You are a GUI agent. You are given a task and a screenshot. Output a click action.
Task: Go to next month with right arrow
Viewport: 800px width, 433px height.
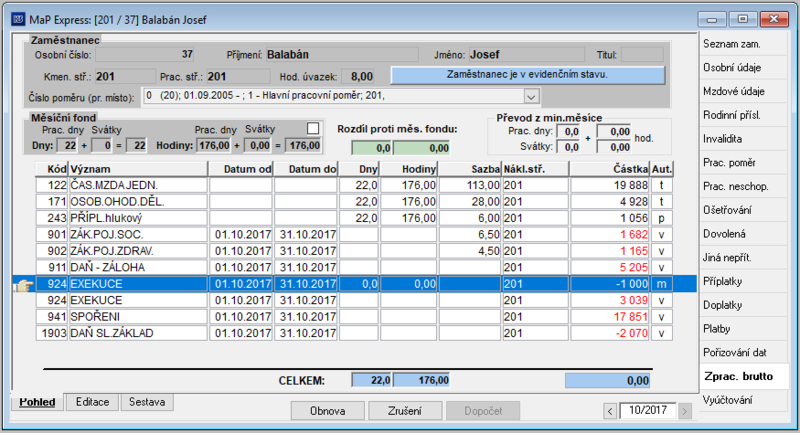click(685, 411)
